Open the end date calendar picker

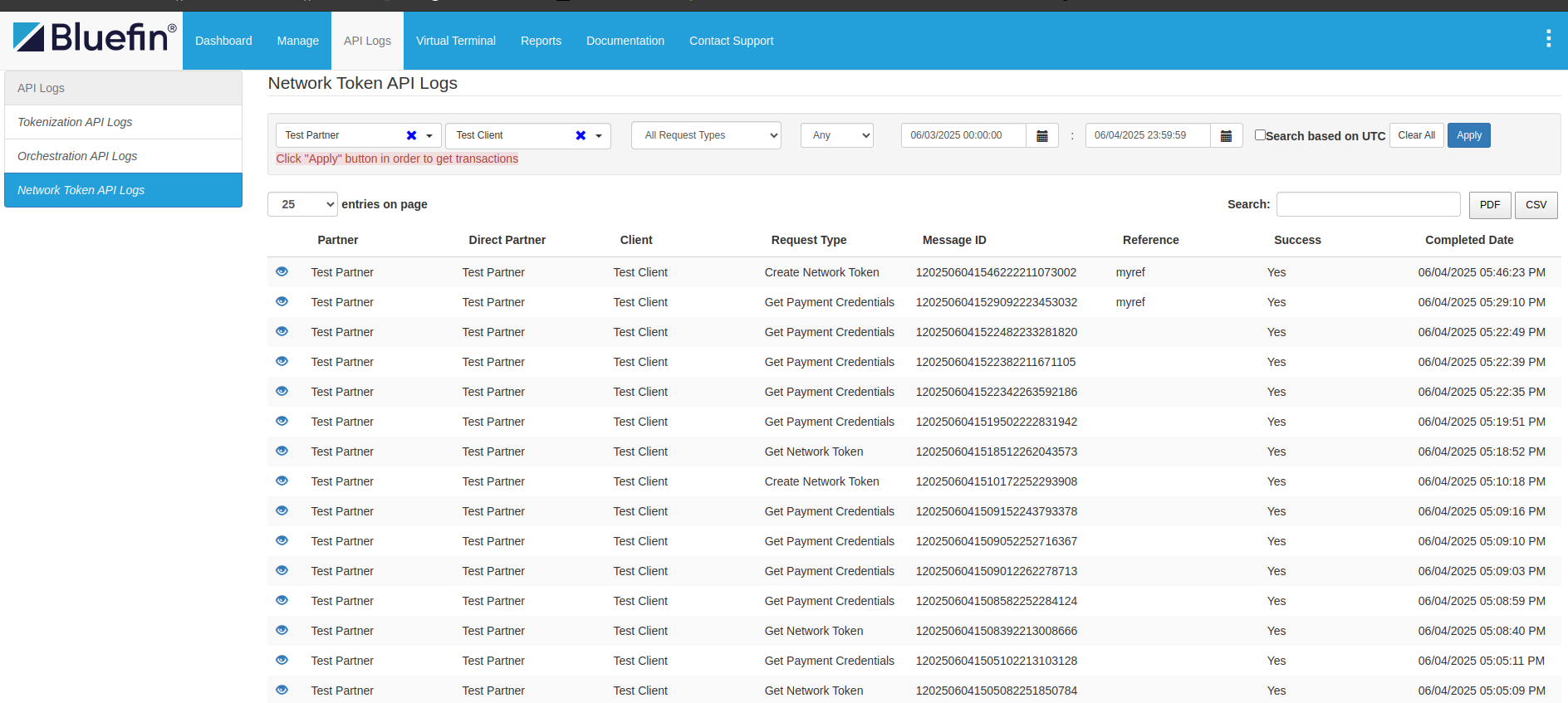pyautogui.click(x=1226, y=135)
